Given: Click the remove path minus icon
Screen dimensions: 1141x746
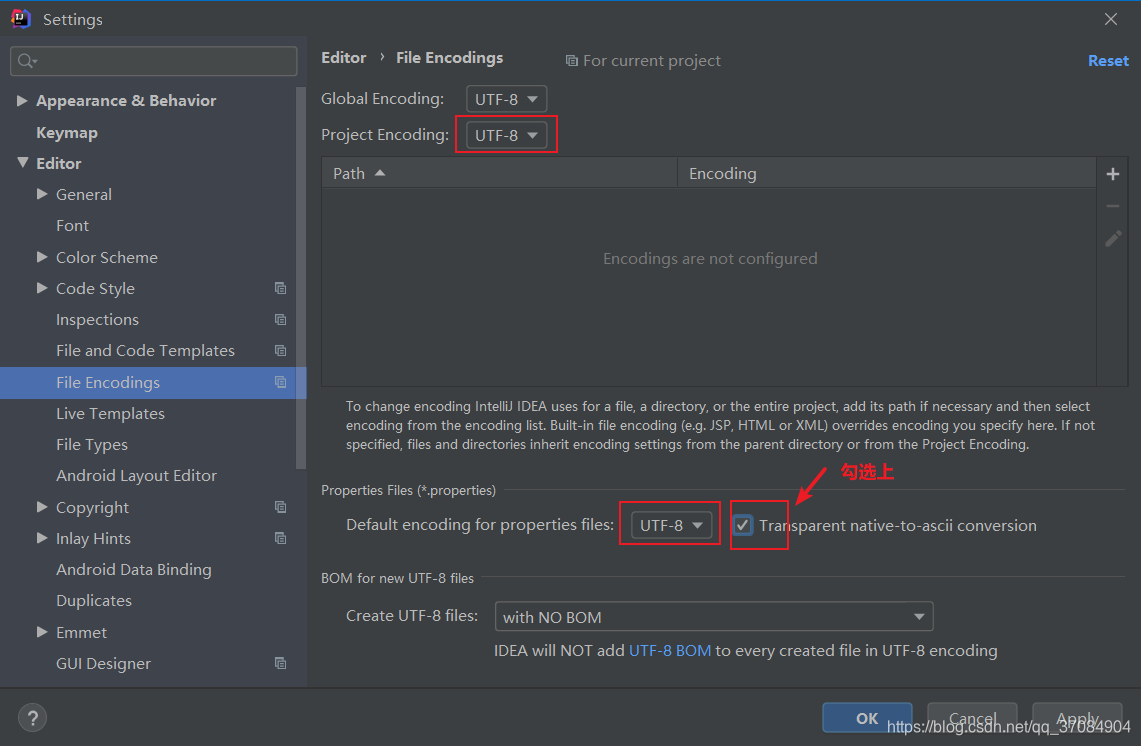Looking at the screenshot, I should tap(1113, 206).
